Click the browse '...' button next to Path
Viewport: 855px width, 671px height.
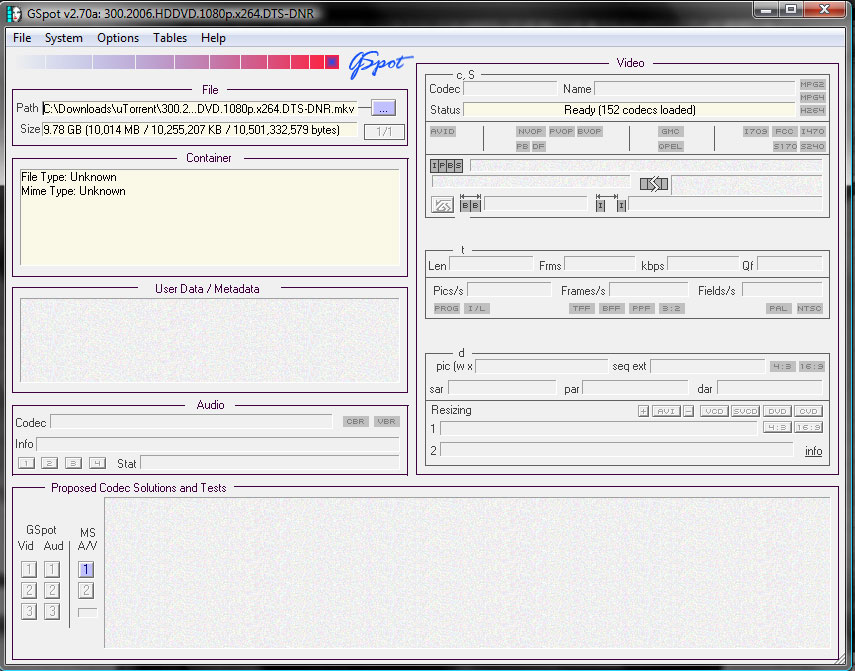click(x=383, y=108)
